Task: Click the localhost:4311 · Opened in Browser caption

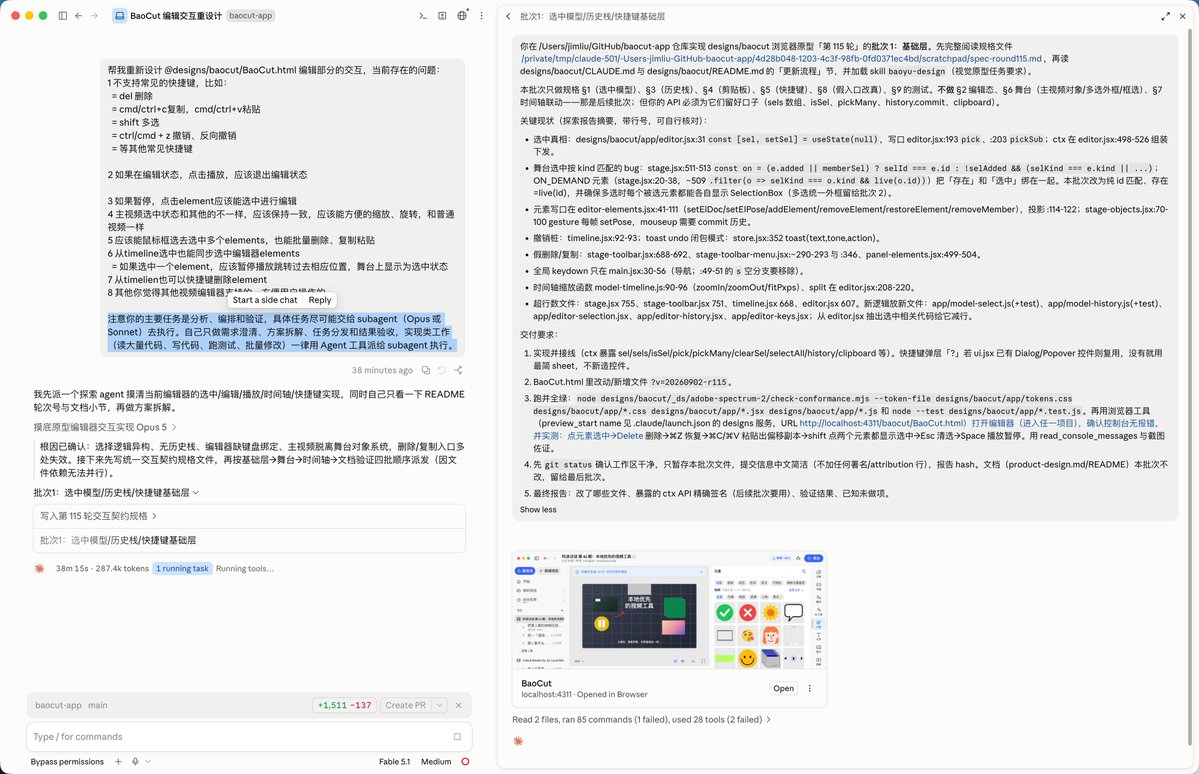Action: 584,694
